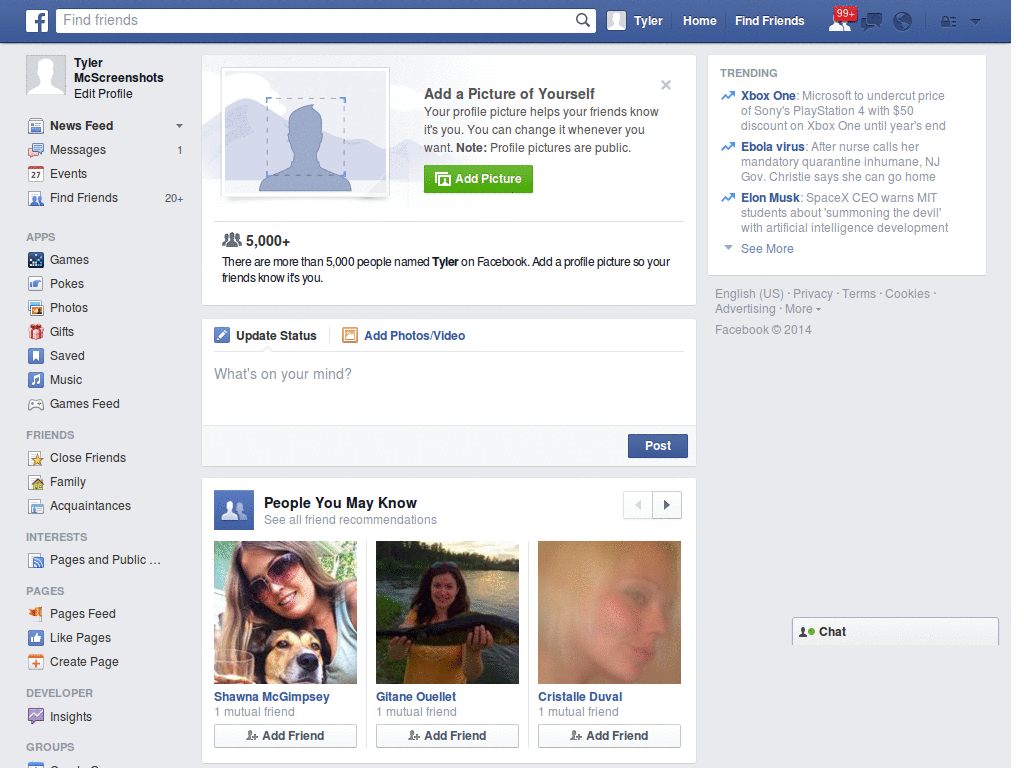Click the Saved bookmark icon
This screenshot has height=768, width=1024.
point(36,356)
